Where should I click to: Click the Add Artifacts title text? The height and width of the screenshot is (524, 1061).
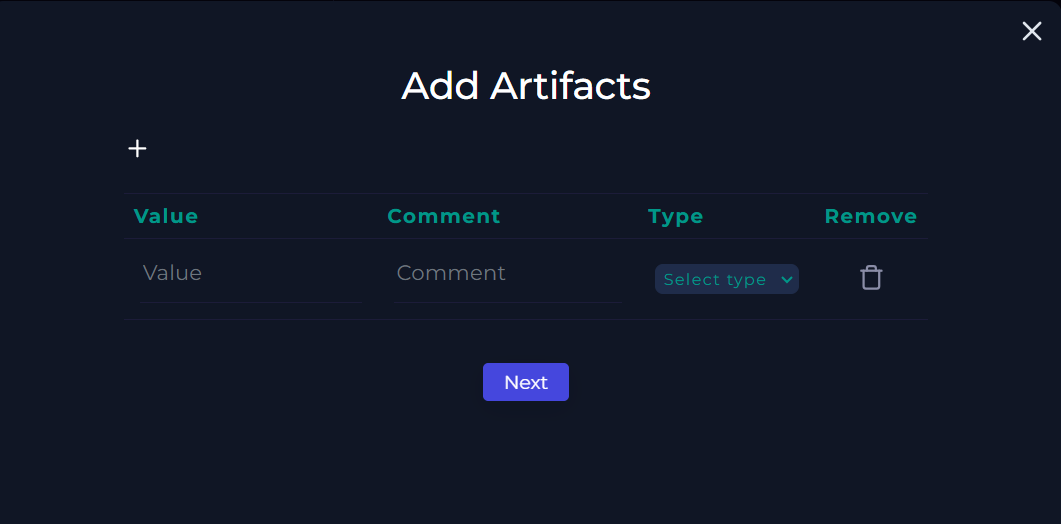click(x=526, y=87)
